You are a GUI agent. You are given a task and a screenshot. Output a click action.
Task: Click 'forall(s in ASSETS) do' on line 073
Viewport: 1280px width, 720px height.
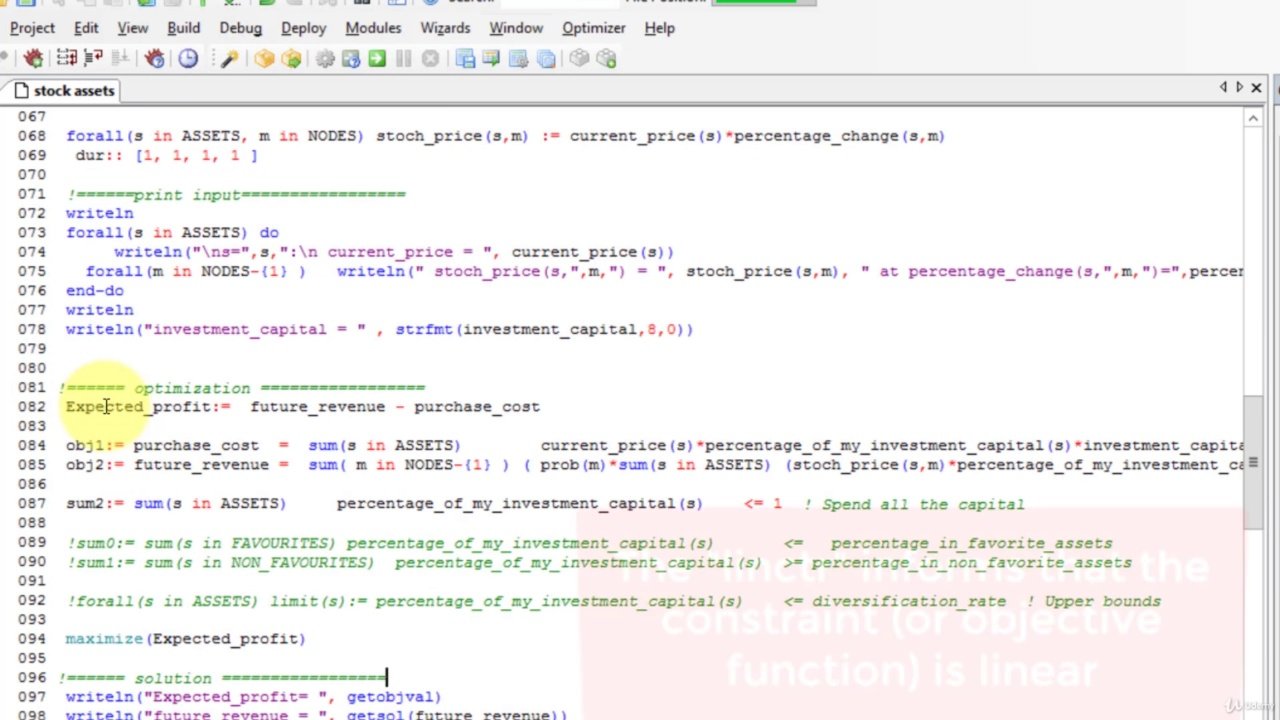pos(172,233)
